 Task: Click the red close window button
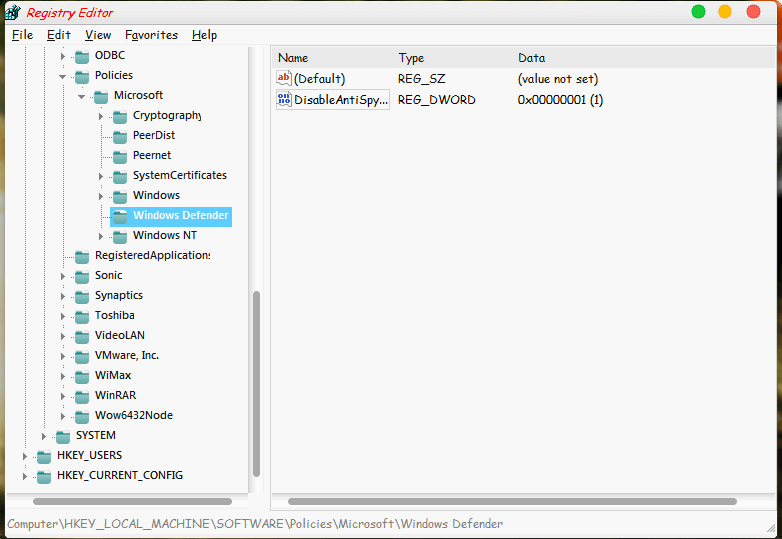[753, 11]
